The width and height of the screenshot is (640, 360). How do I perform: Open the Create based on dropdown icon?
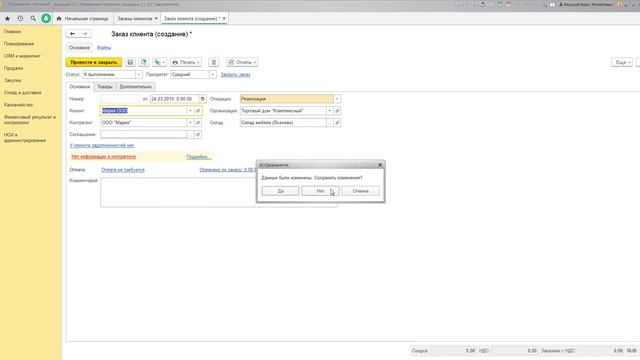[x=159, y=62]
